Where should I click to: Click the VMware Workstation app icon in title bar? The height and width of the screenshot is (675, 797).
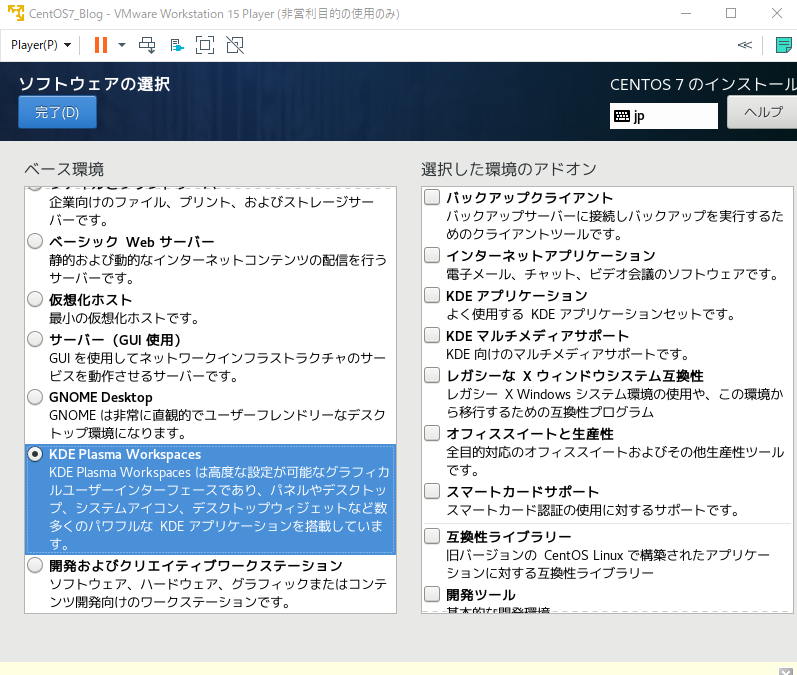click(x=16, y=13)
